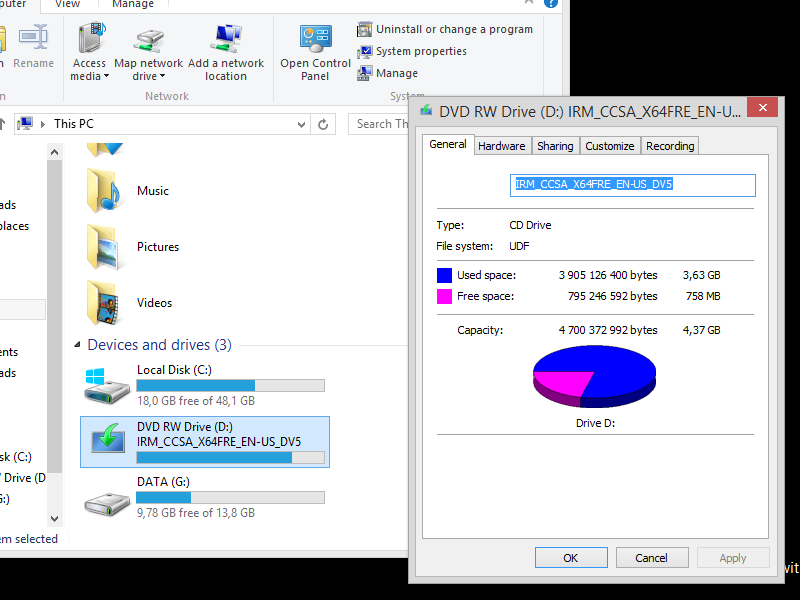Select the DATA (G:) drive icon
Viewport: 800px width, 600px height.
point(107,503)
